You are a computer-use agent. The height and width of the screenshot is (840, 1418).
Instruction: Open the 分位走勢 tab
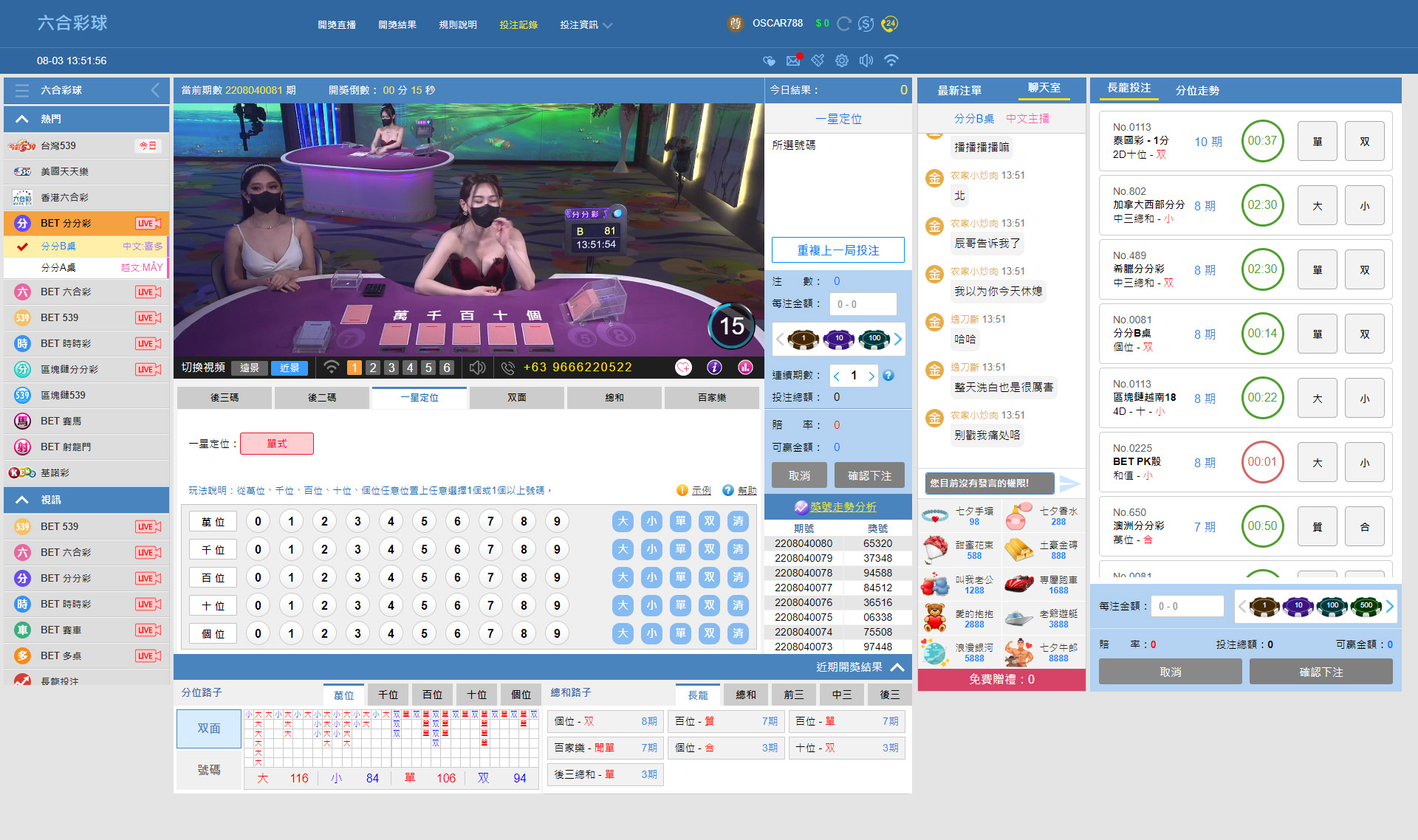(1197, 90)
